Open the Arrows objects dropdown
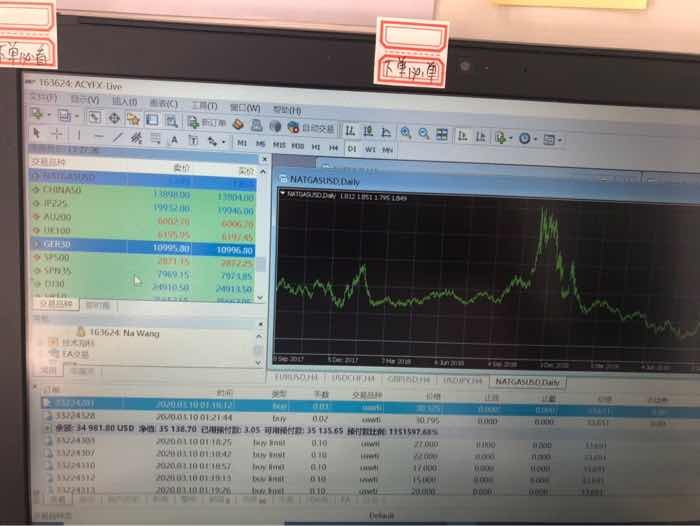The image size is (700, 526). (x=216, y=142)
